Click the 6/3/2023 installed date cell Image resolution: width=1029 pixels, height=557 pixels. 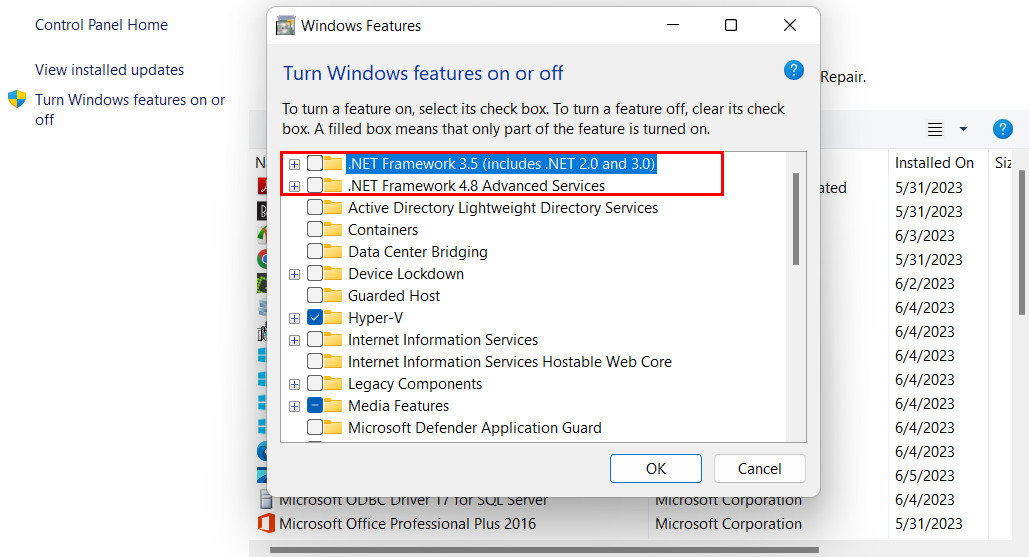(925, 236)
